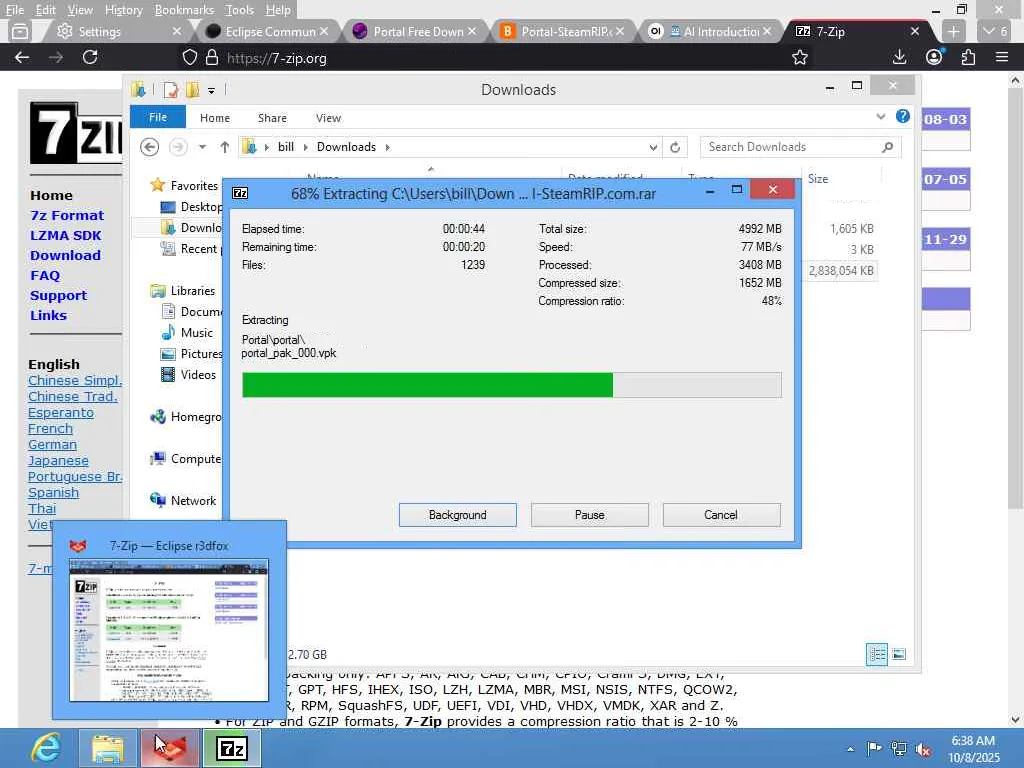The height and width of the screenshot is (768, 1024).
Task: Open Internet Explorer from the taskbar
Action: coord(46,748)
